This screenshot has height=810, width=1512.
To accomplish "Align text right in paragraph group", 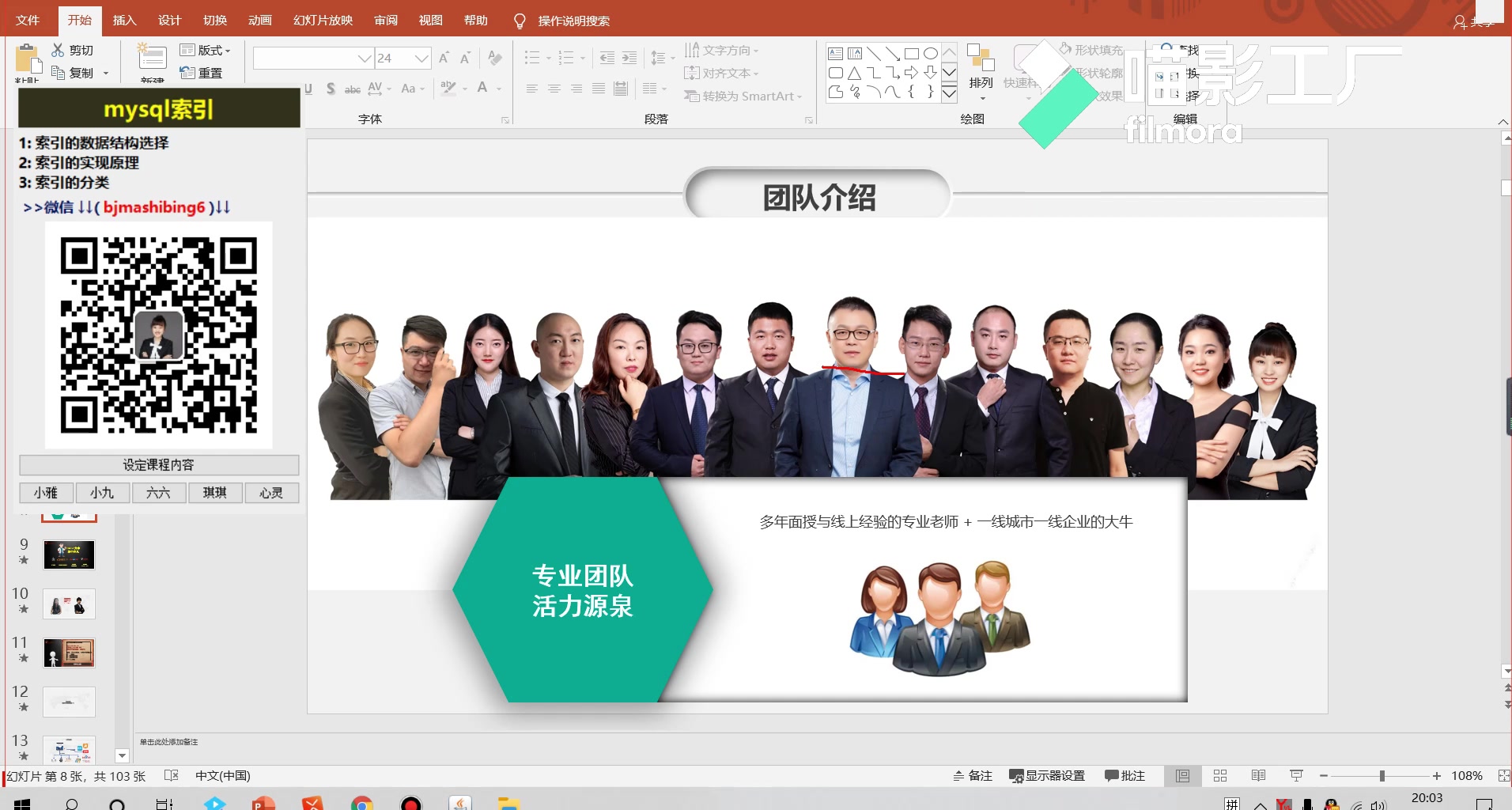I will click(576, 89).
